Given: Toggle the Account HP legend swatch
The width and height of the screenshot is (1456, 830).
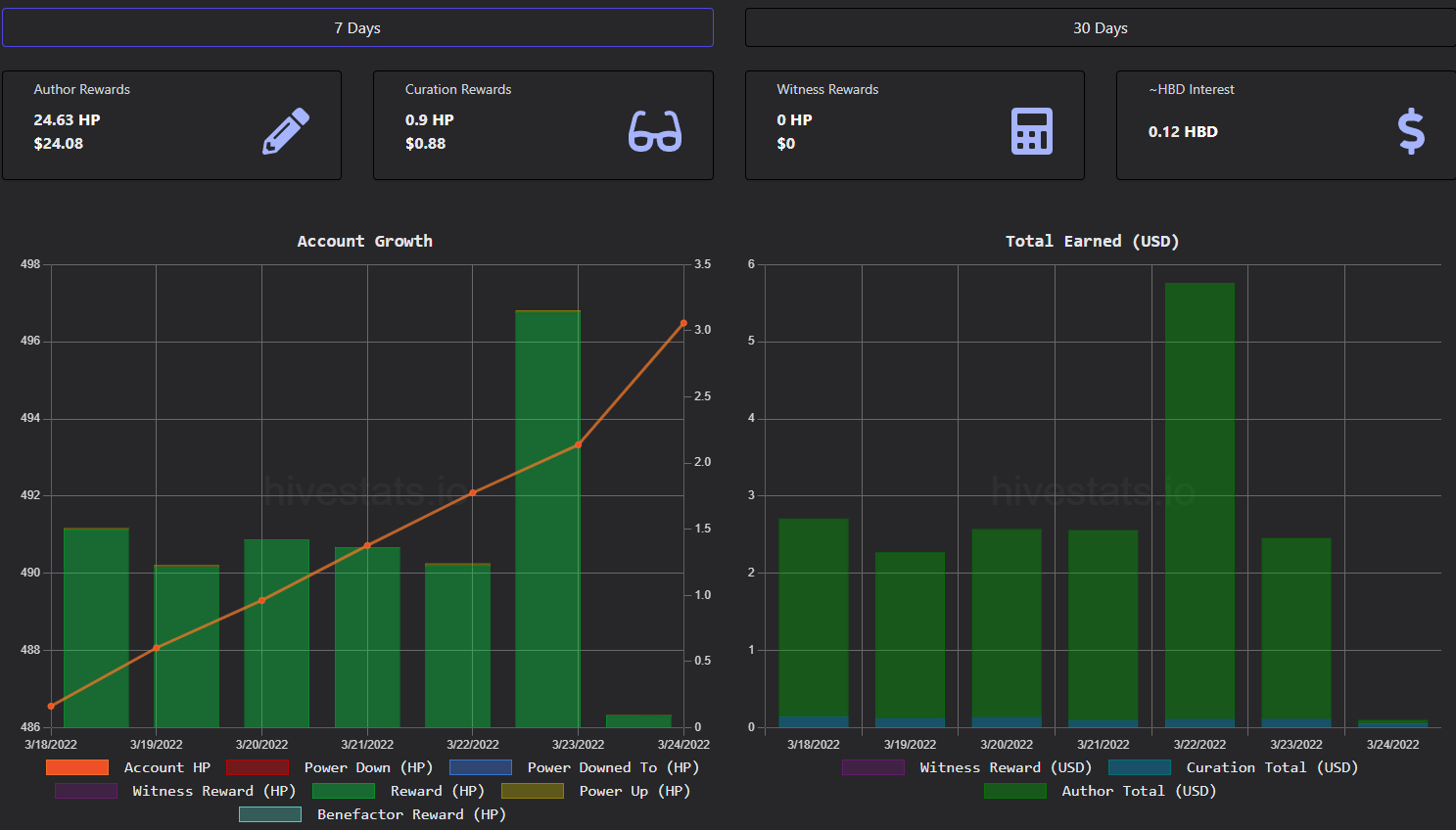Looking at the screenshot, I should click(x=77, y=767).
